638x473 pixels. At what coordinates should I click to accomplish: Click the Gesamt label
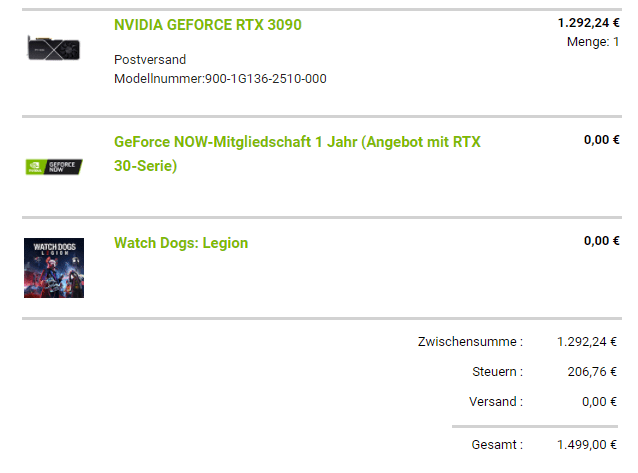coord(497,445)
